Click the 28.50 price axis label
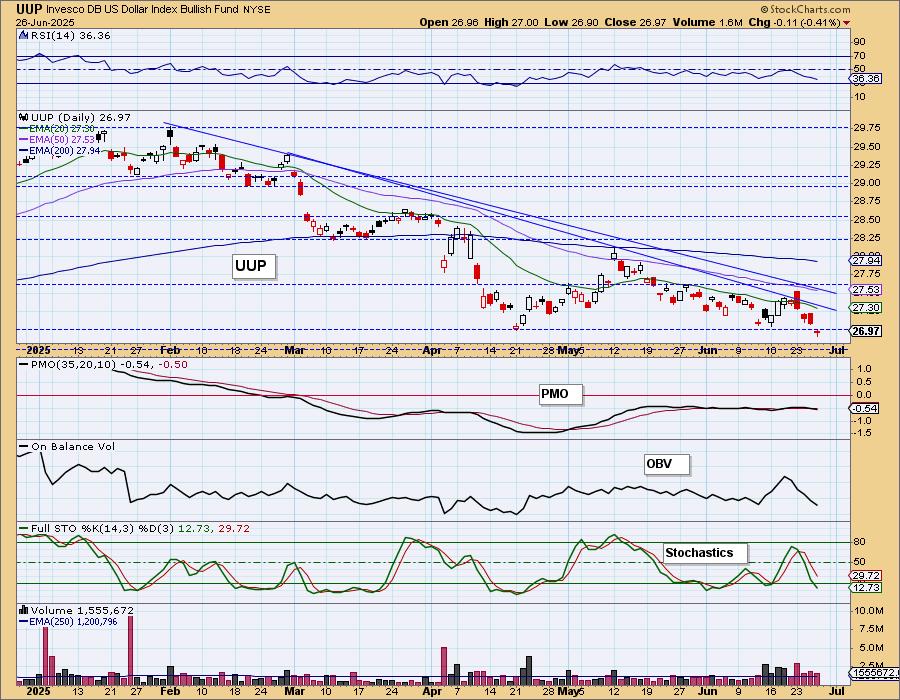900x700 pixels. (867, 220)
